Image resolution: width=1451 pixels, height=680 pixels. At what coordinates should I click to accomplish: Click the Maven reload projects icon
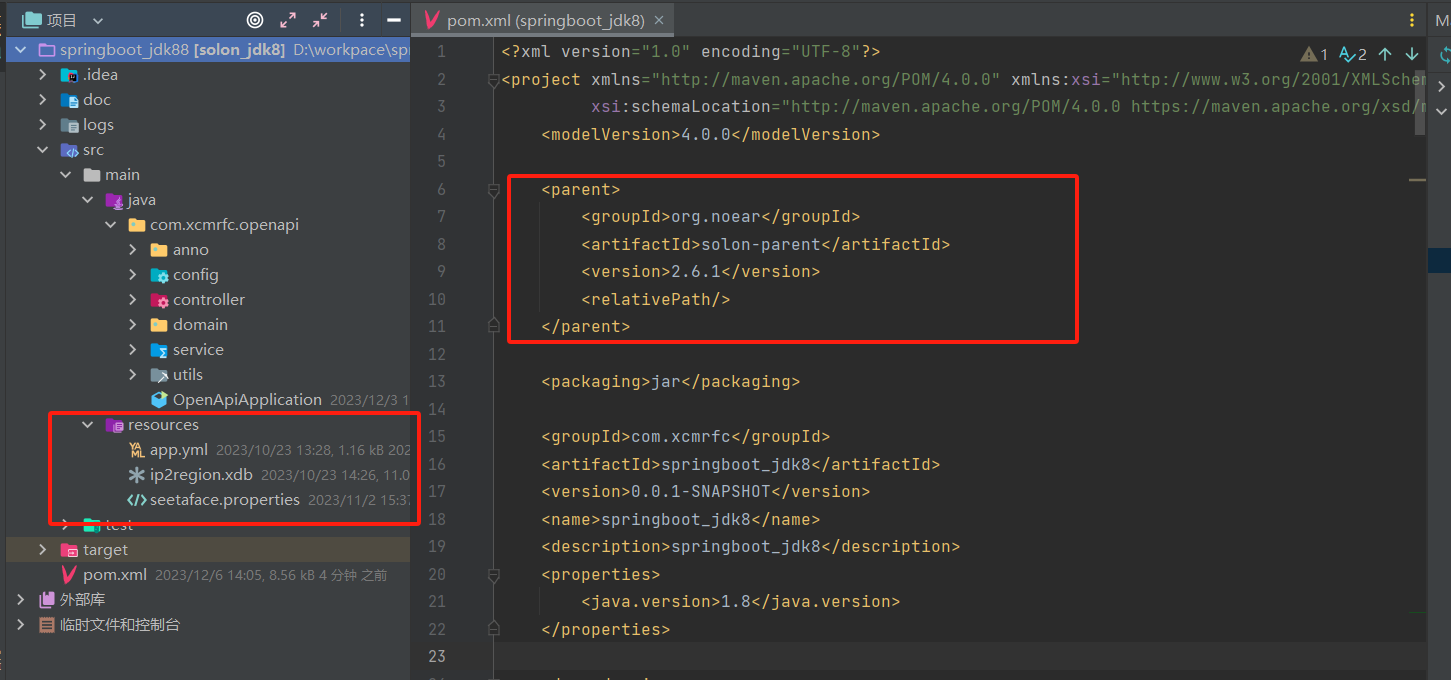[x=1444, y=55]
